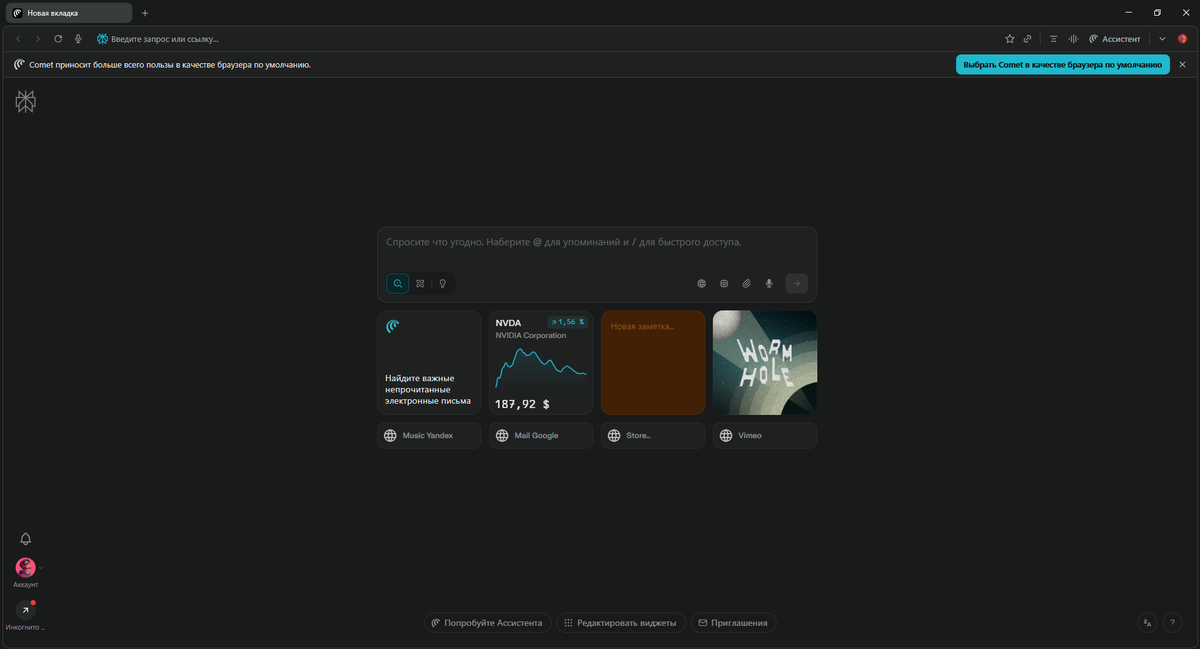Open the NVDA stock widget
The width and height of the screenshot is (1200, 649).
(x=541, y=362)
